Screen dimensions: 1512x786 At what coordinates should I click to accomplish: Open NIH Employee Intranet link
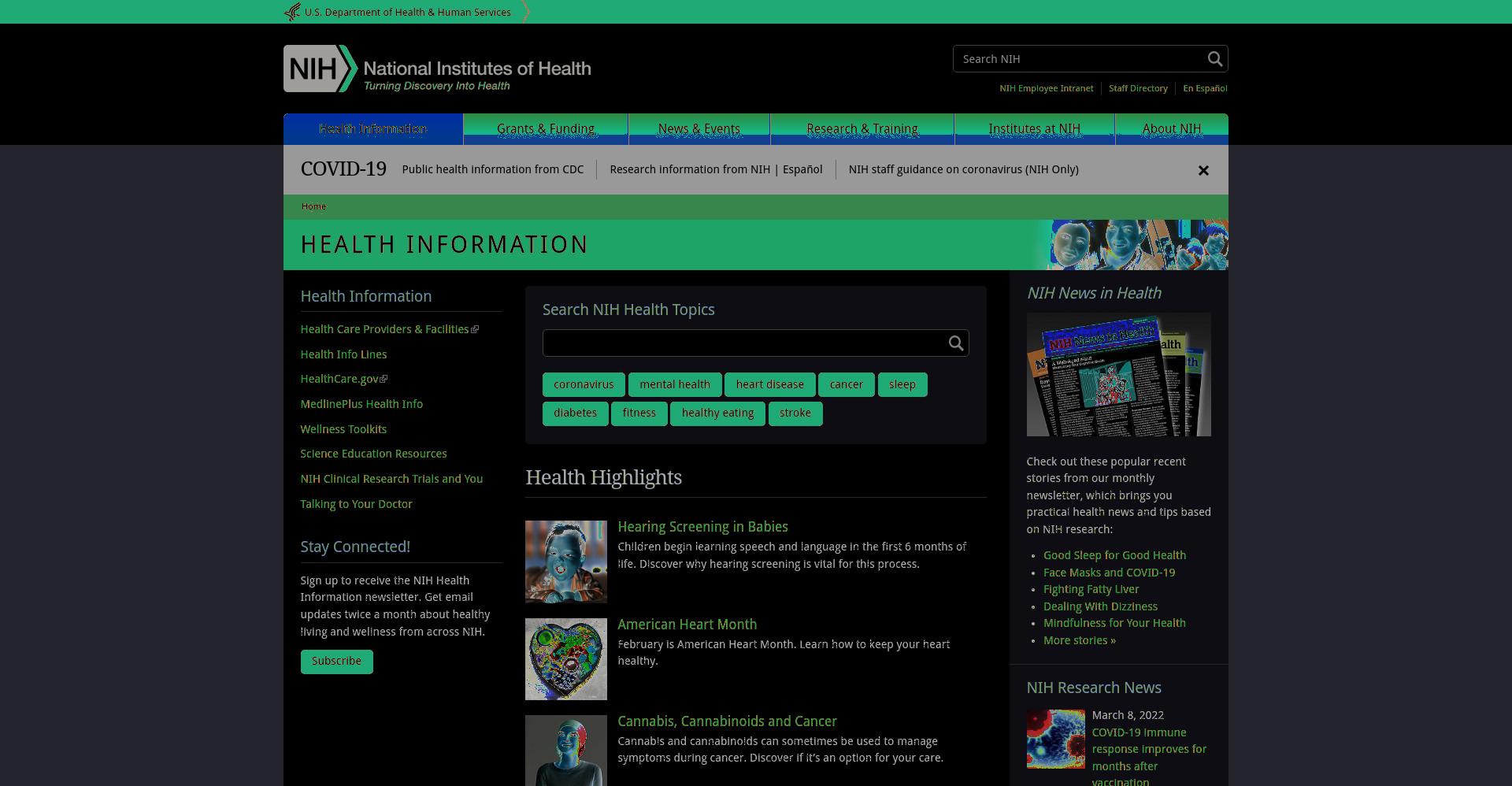[1047, 88]
